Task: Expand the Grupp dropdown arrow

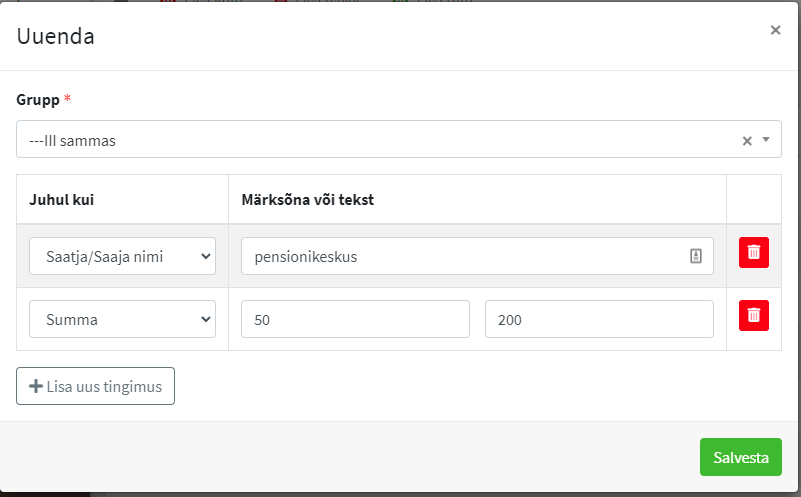Action: 766,140
